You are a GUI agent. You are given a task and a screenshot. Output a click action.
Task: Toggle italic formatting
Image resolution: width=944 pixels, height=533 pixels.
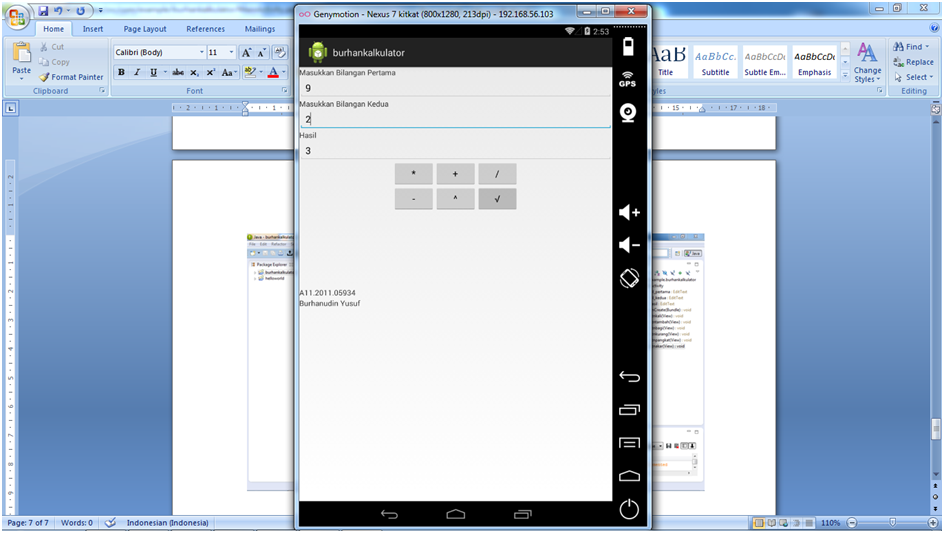137,72
